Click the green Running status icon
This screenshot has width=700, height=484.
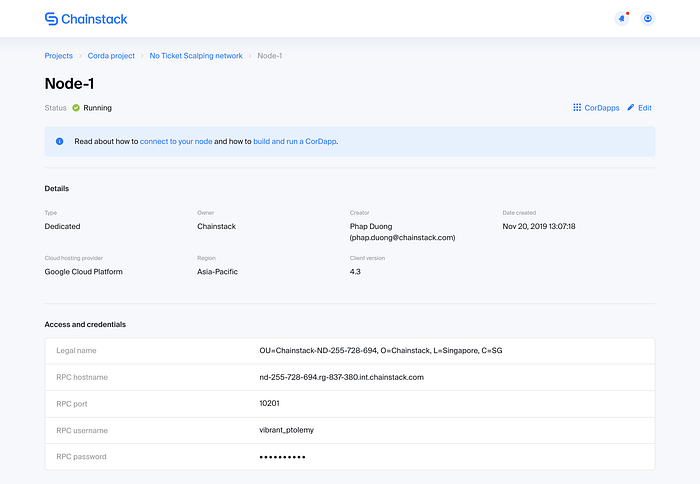click(x=76, y=108)
